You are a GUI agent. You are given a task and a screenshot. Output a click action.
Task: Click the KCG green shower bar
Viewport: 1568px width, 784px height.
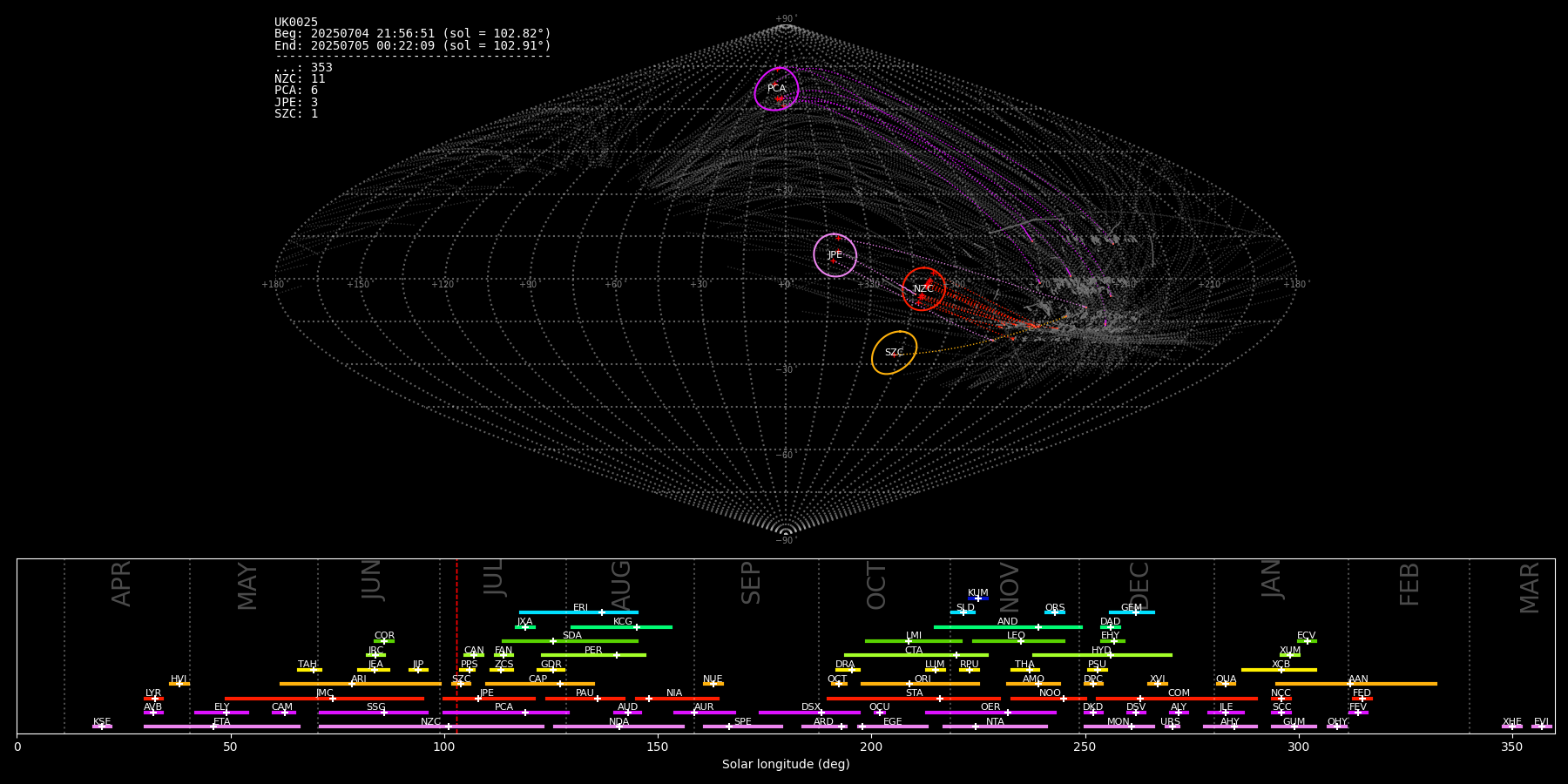(621, 626)
